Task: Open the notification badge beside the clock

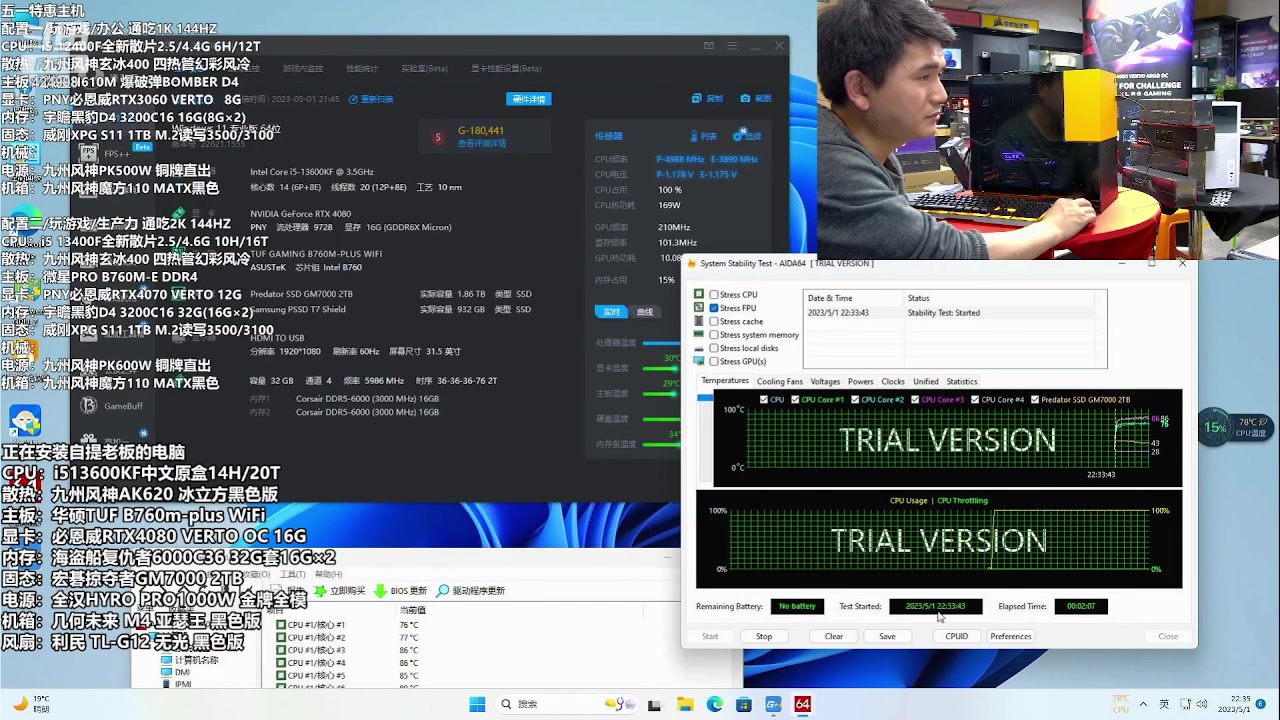Action: (1261, 704)
